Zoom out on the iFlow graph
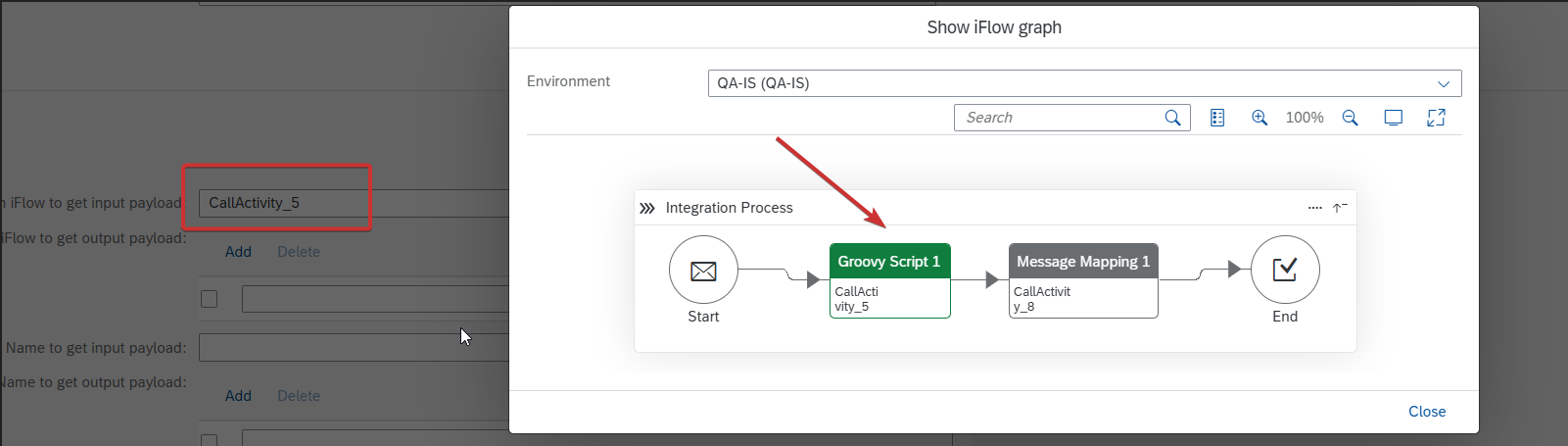This screenshot has width=1568, height=446. click(1350, 118)
